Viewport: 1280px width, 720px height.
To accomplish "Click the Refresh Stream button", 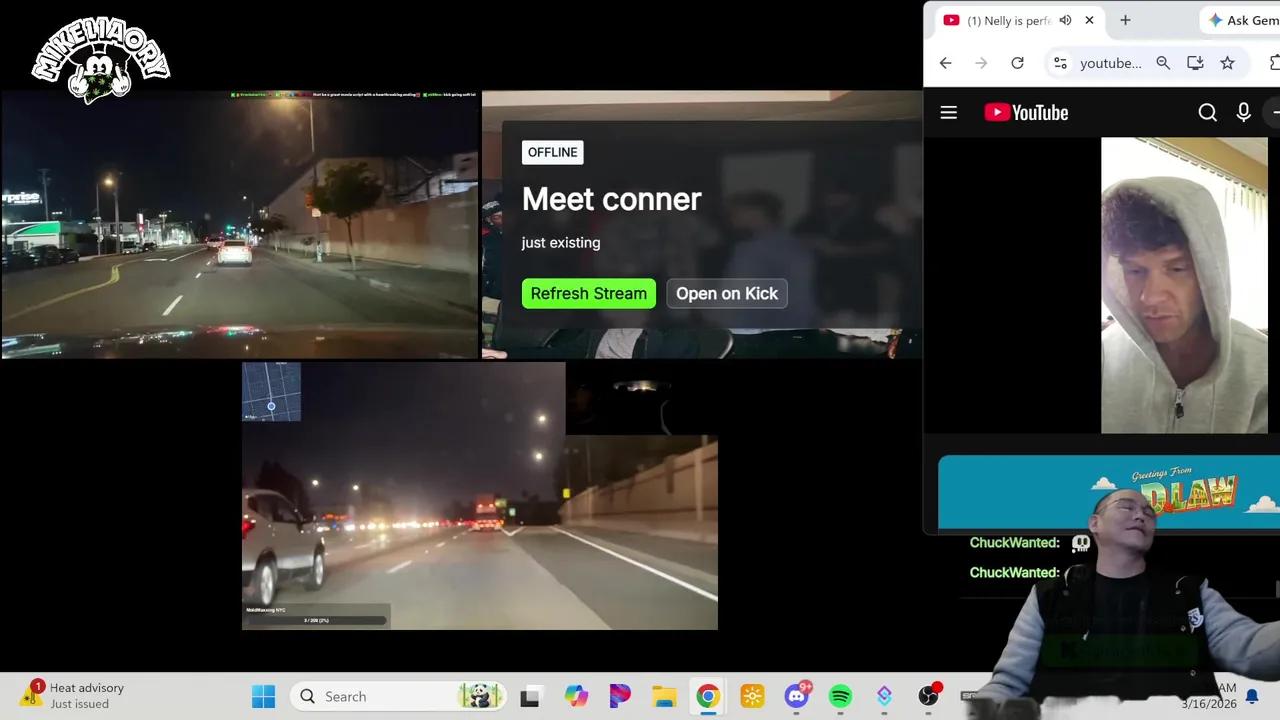I will (x=588, y=293).
